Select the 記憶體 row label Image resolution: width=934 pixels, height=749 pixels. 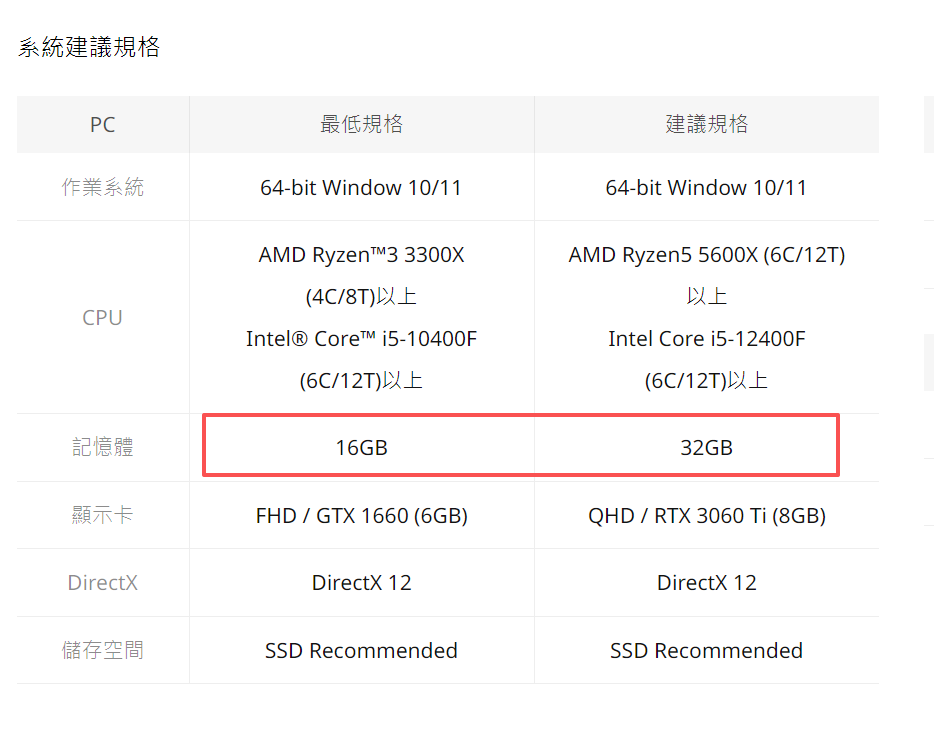pos(102,447)
